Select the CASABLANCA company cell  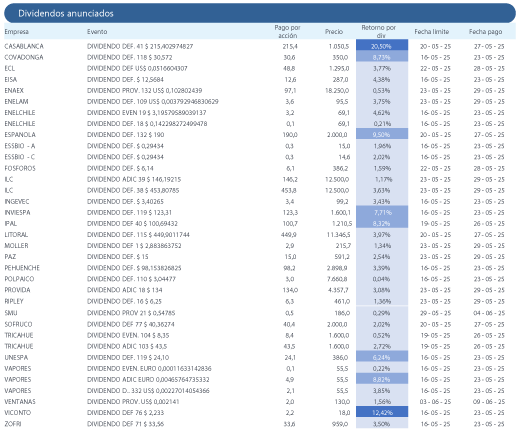tap(24, 46)
